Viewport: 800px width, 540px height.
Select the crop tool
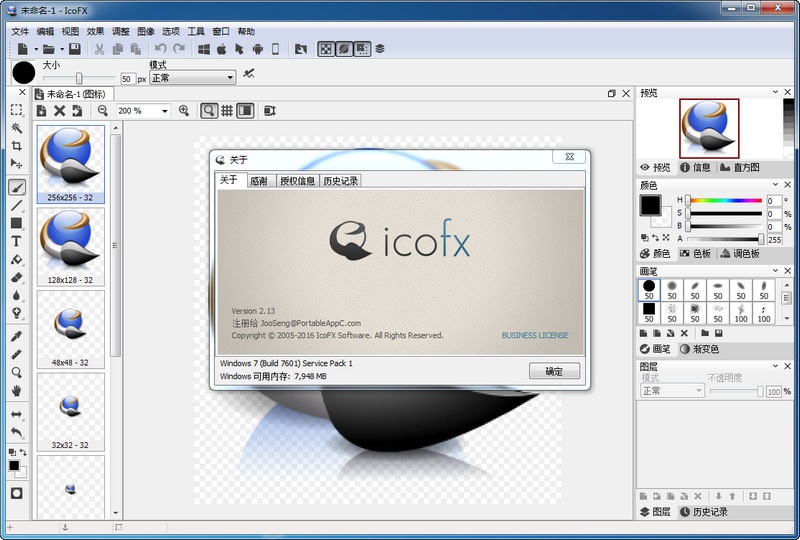click(16, 145)
